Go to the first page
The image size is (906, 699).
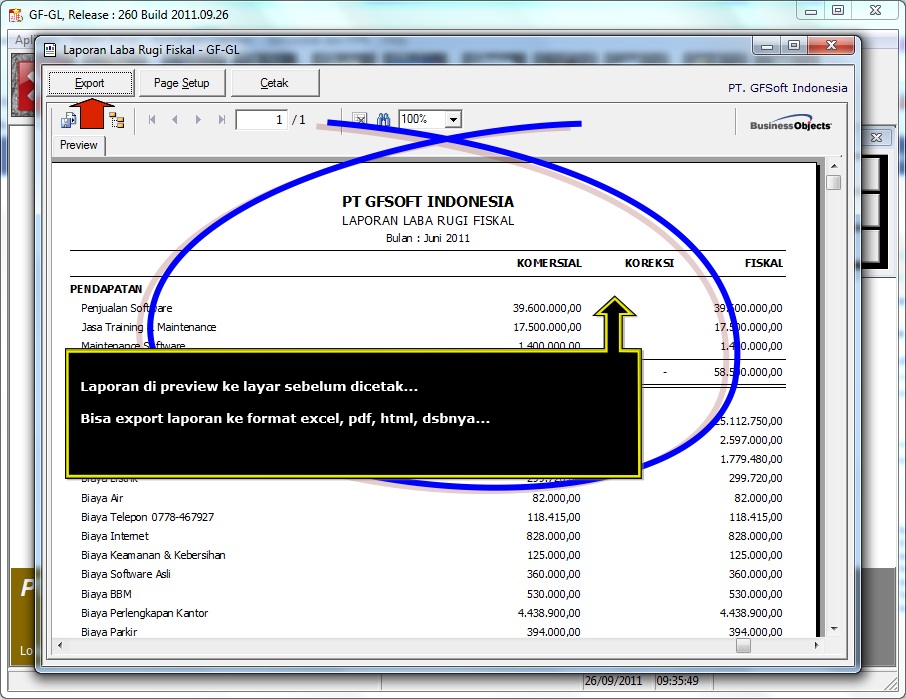click(x=152, y=120)
